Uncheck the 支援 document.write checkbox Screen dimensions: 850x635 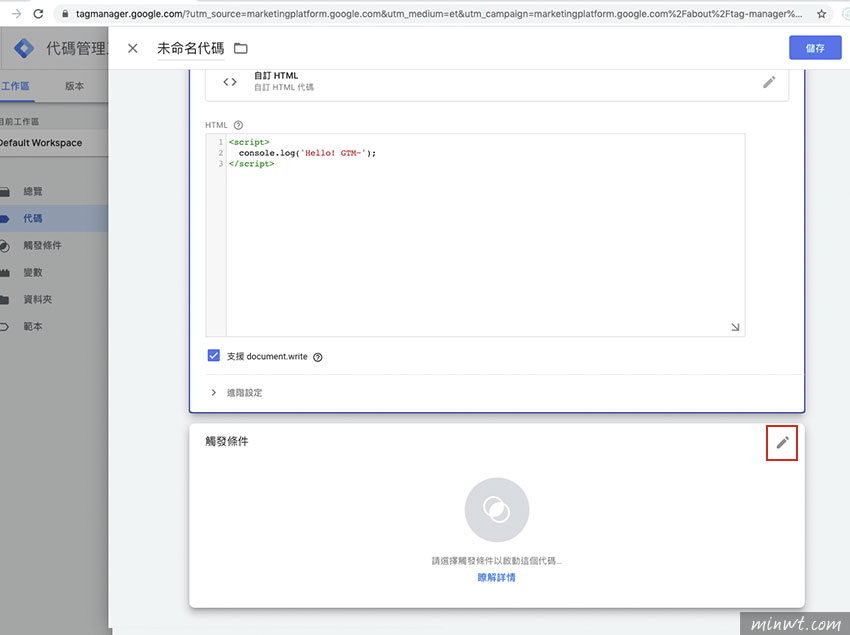click(x=214, y=356)
